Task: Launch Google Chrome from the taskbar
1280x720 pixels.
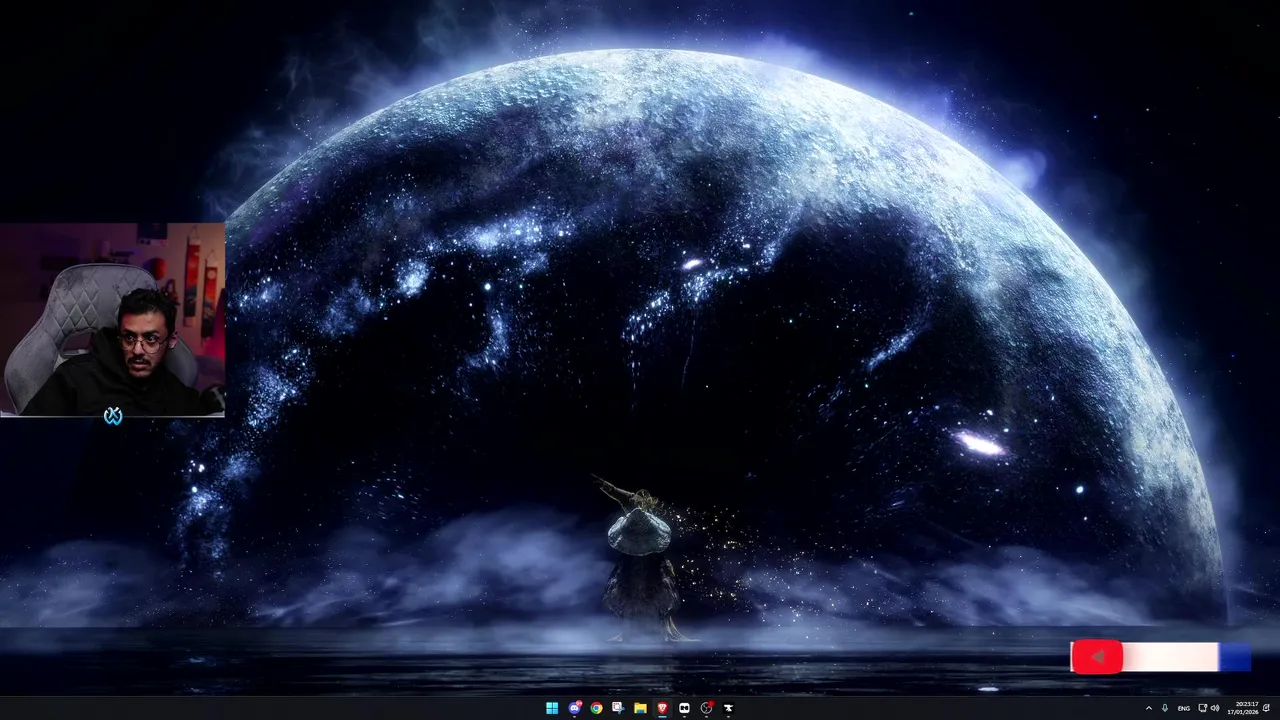Action: [596, 708]
